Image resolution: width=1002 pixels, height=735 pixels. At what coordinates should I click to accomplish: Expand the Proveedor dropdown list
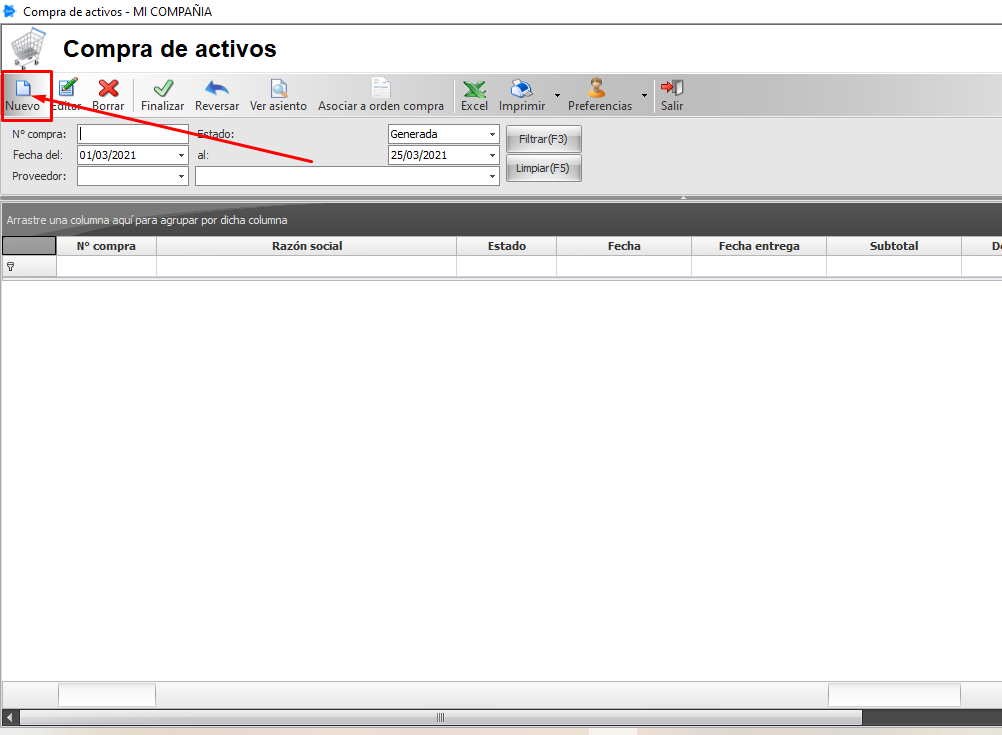(181, 175)
